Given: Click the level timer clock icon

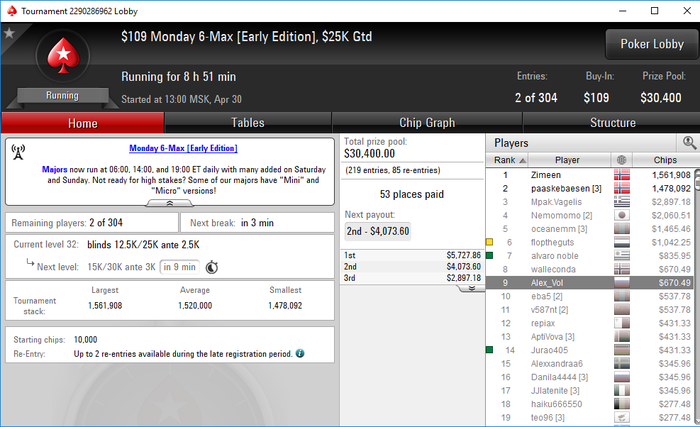Looking at the screenshot, I should [x=212, y=267].
